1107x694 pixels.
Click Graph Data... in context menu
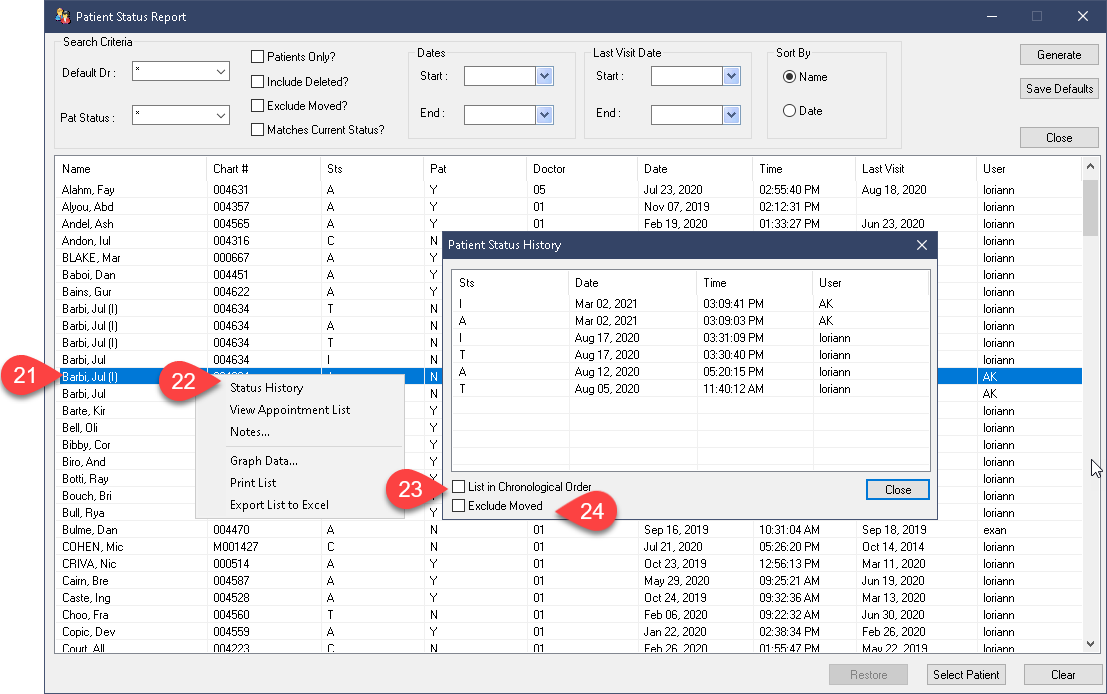[x=263, y=460]
